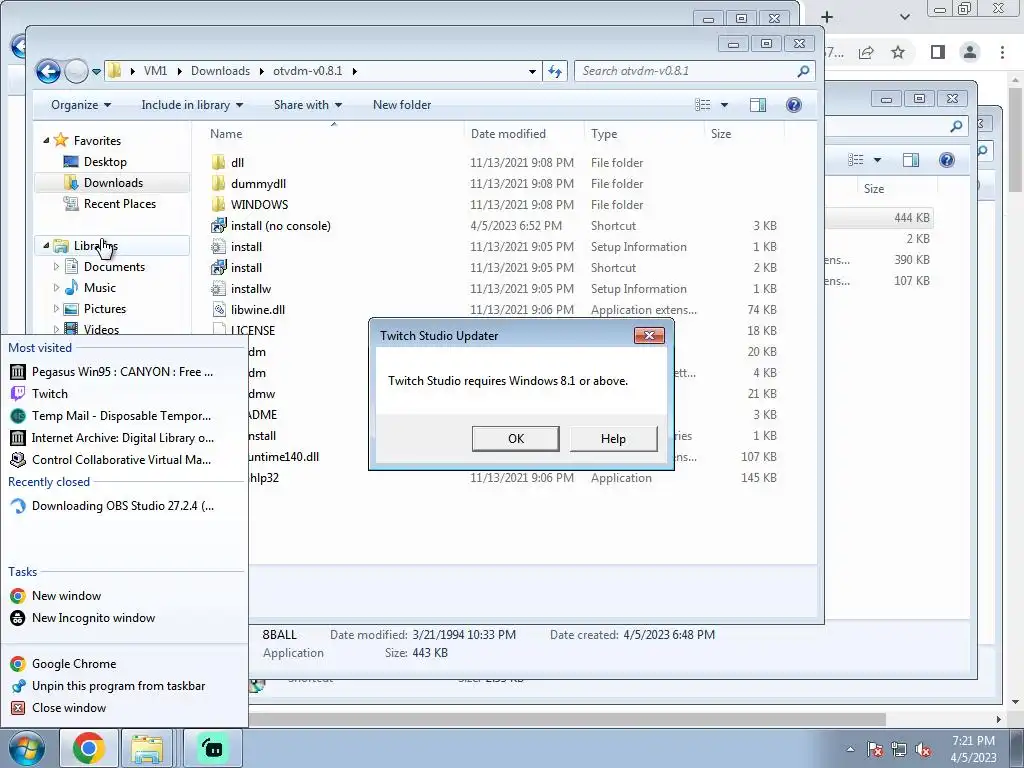Change view using the view icon
This screenshot has width=1024, height=768.
pyautogui.click(x=703, y=105)
